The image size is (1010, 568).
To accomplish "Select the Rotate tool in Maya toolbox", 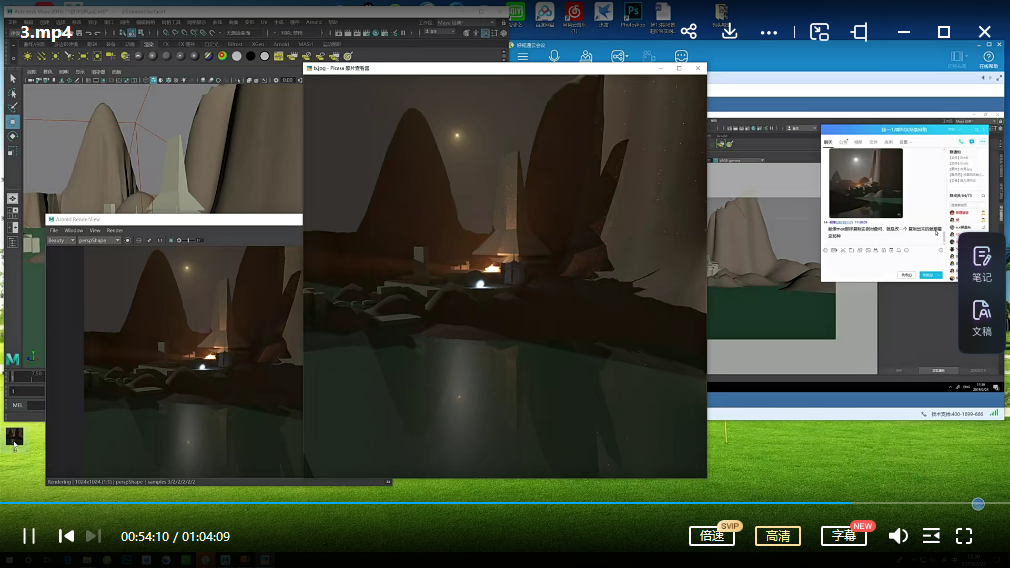I will (x=12, y=137).
